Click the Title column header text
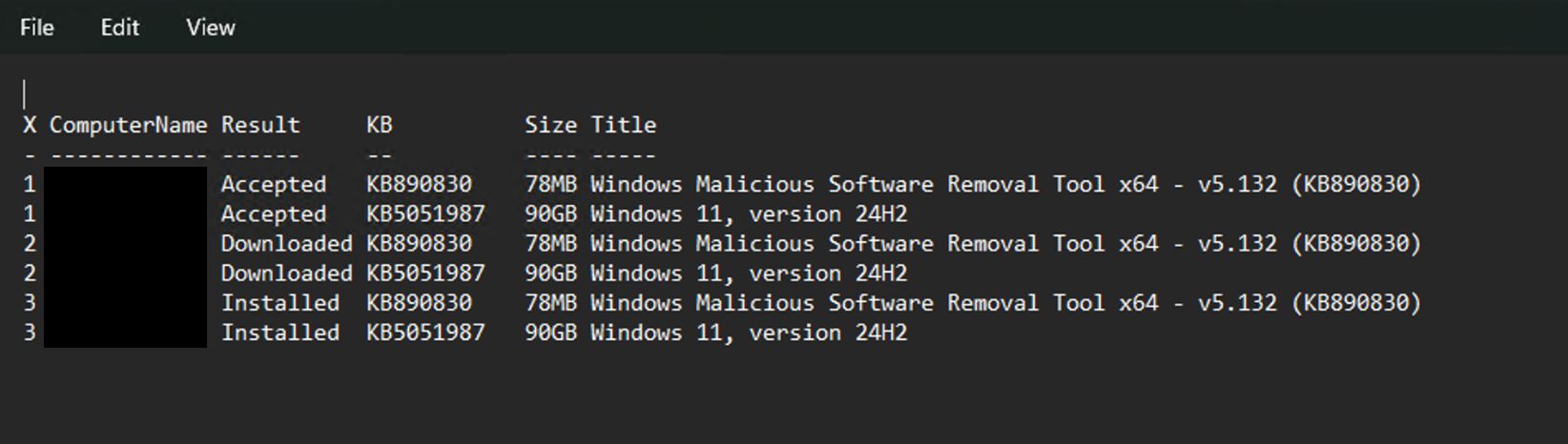 pyautogui.click(x=623, y=125)
